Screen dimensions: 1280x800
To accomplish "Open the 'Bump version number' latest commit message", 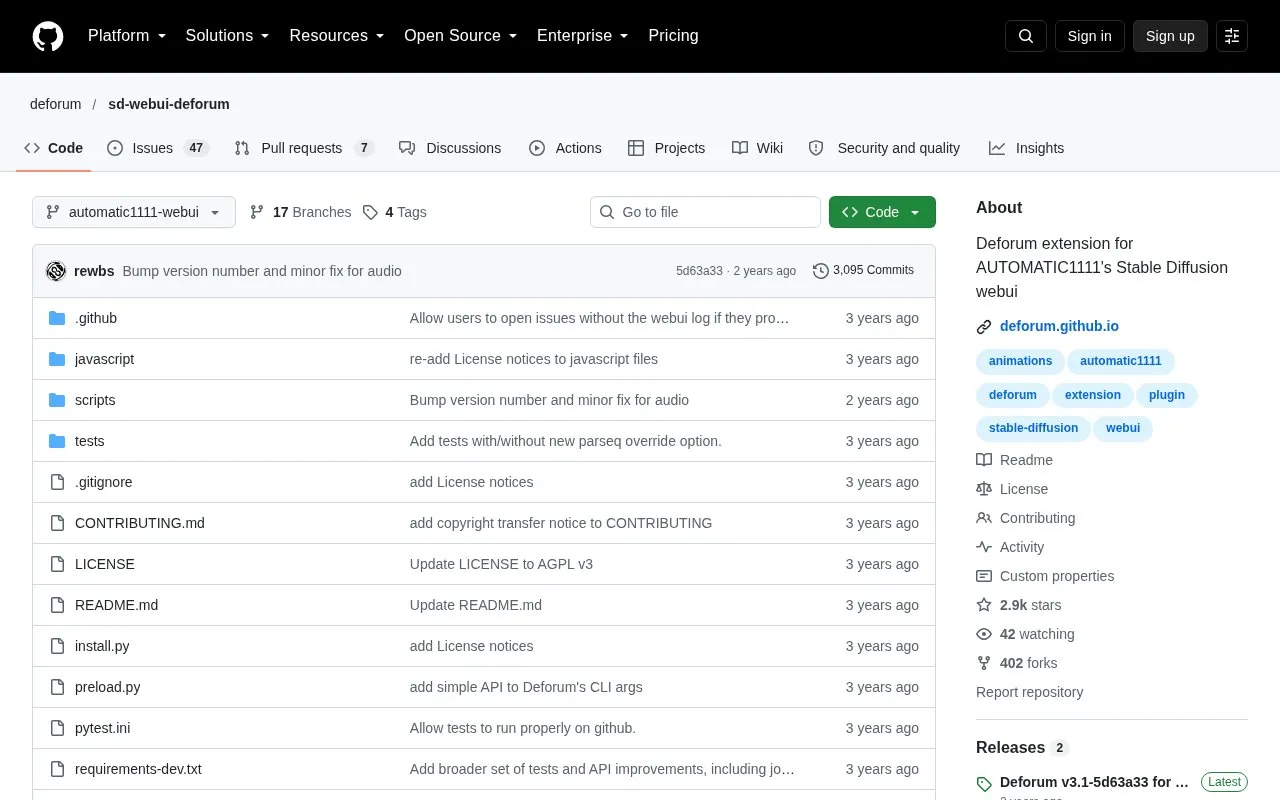I will click(x=262, y=271).
